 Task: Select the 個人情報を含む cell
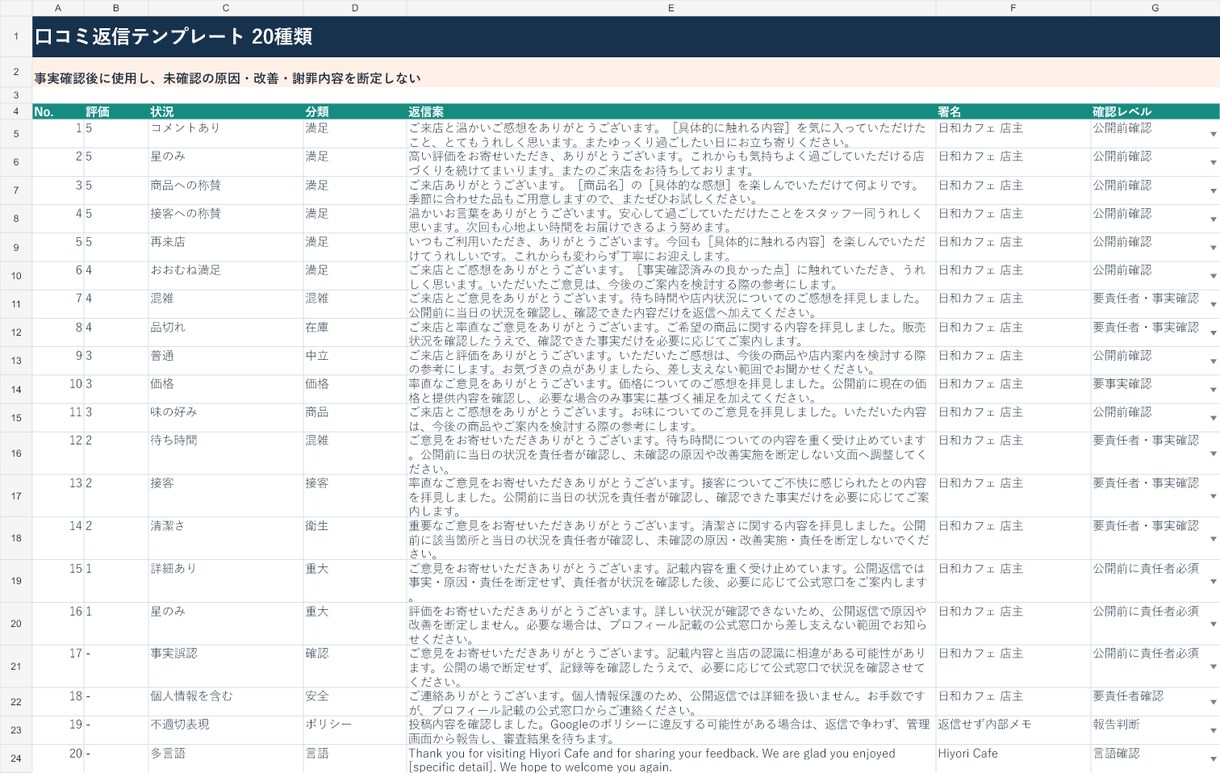[226, 702]
